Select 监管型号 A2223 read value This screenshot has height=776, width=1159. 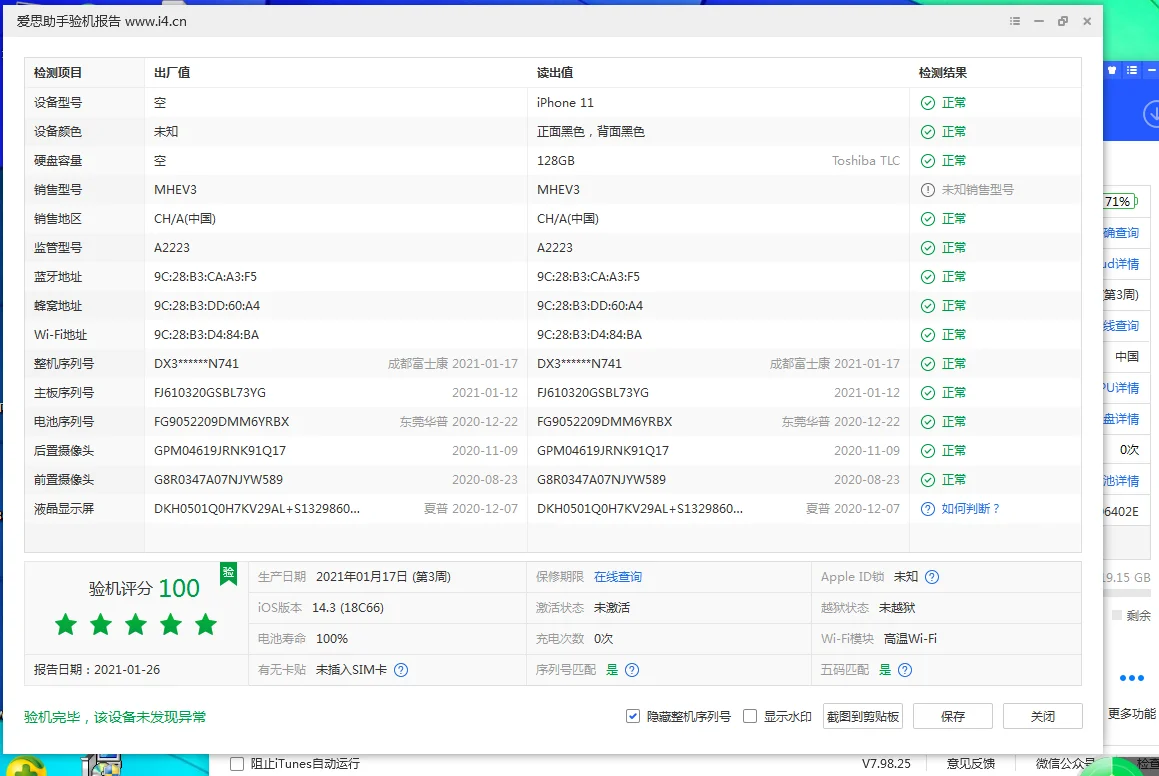554,248
